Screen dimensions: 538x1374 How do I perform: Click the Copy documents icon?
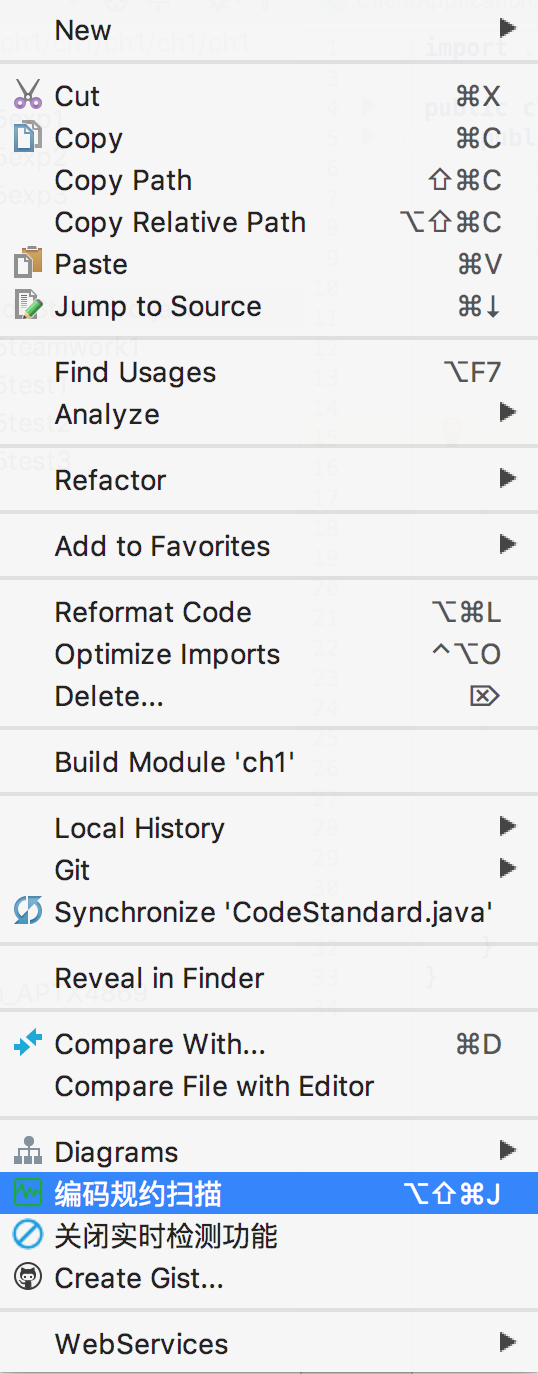[x=28, y=138]
